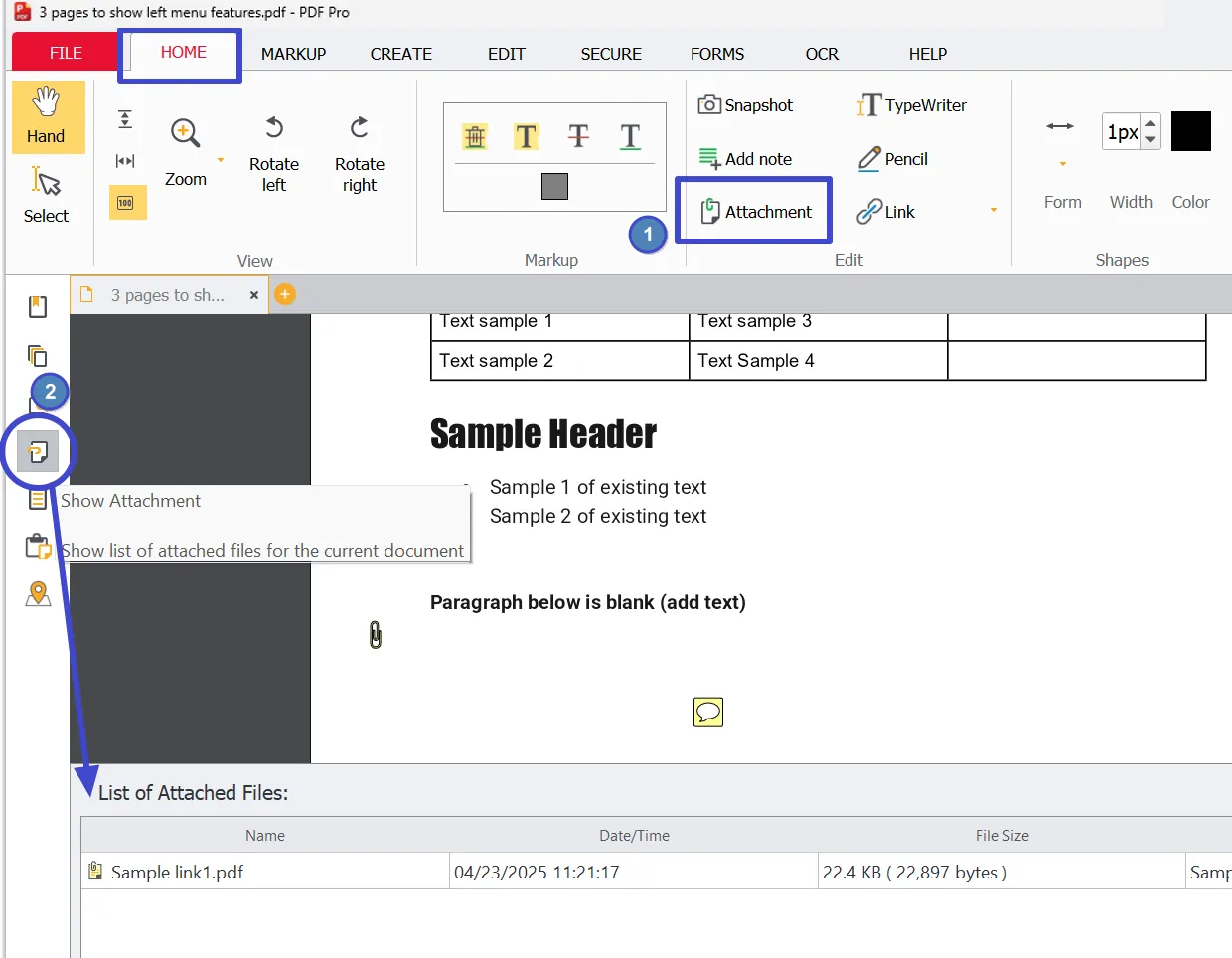The height and width of the screenshot is (958, 1232).
Task: Click the fit width icon
Action: coord(125,161)
